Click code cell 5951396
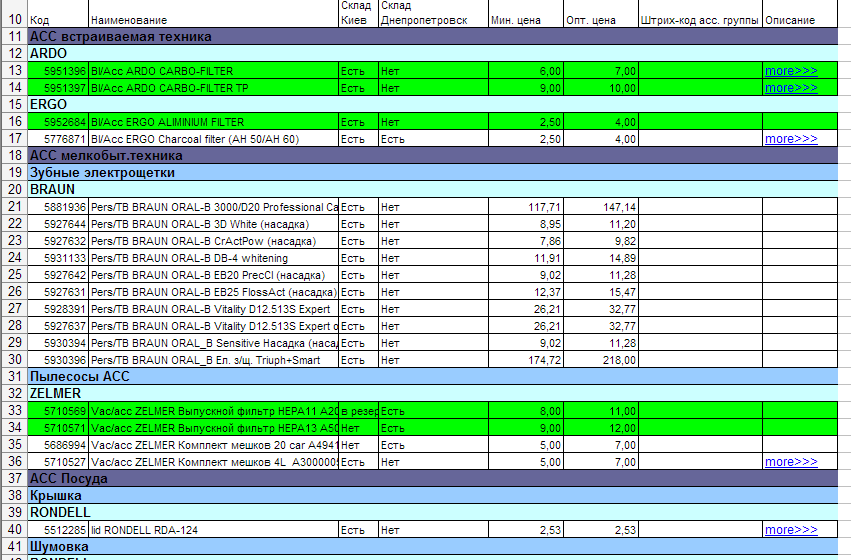This screenshot has height=560, width=851. click(x=58, y=71)
